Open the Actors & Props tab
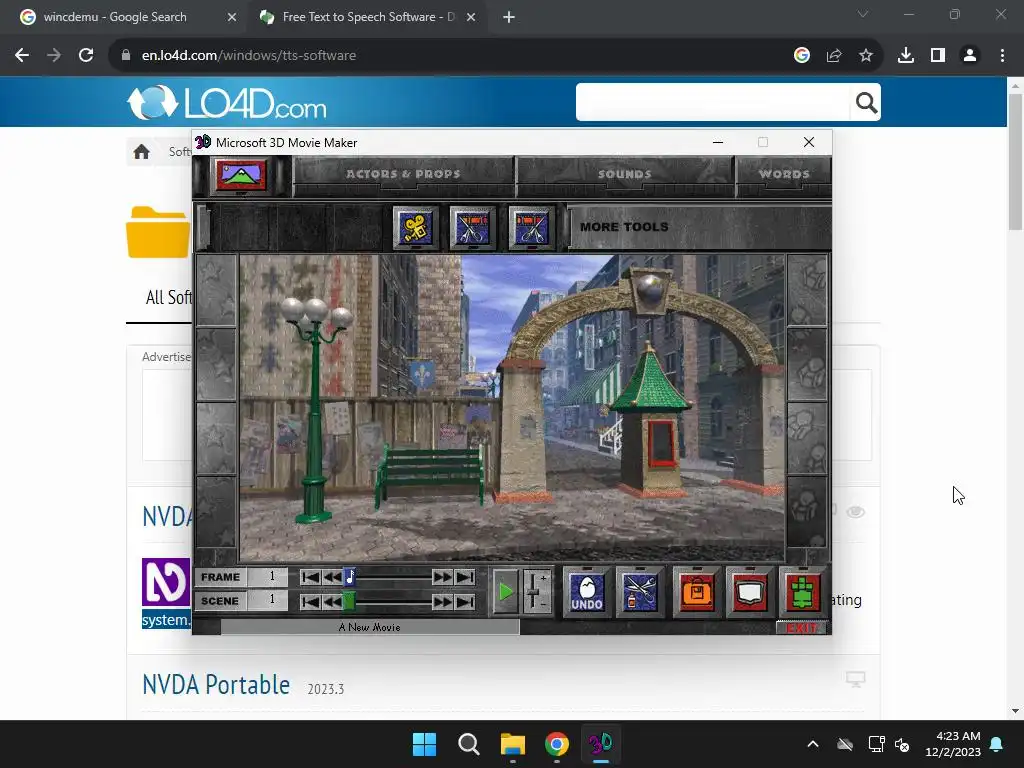 [403, 174]
